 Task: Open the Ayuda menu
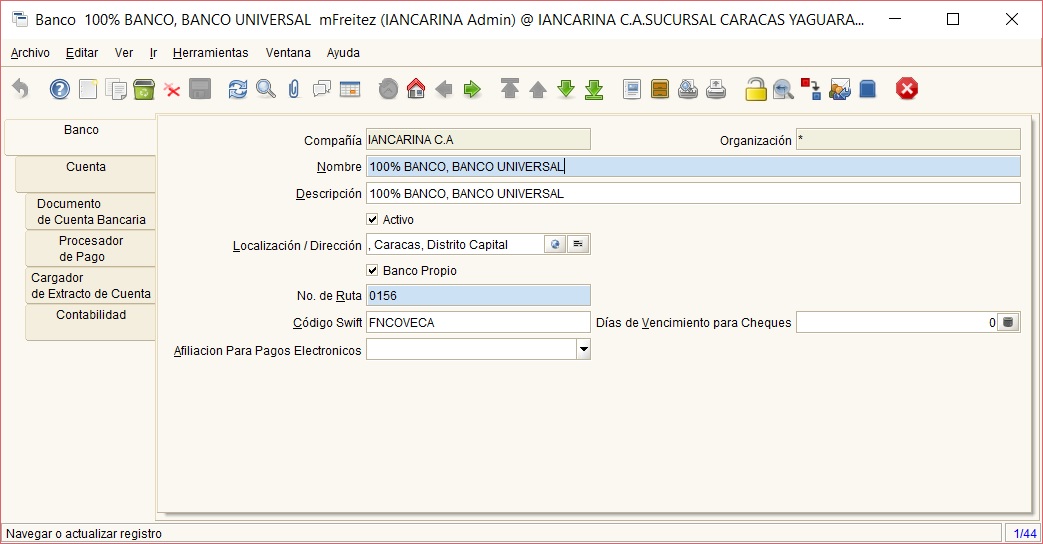coord(343,53)
